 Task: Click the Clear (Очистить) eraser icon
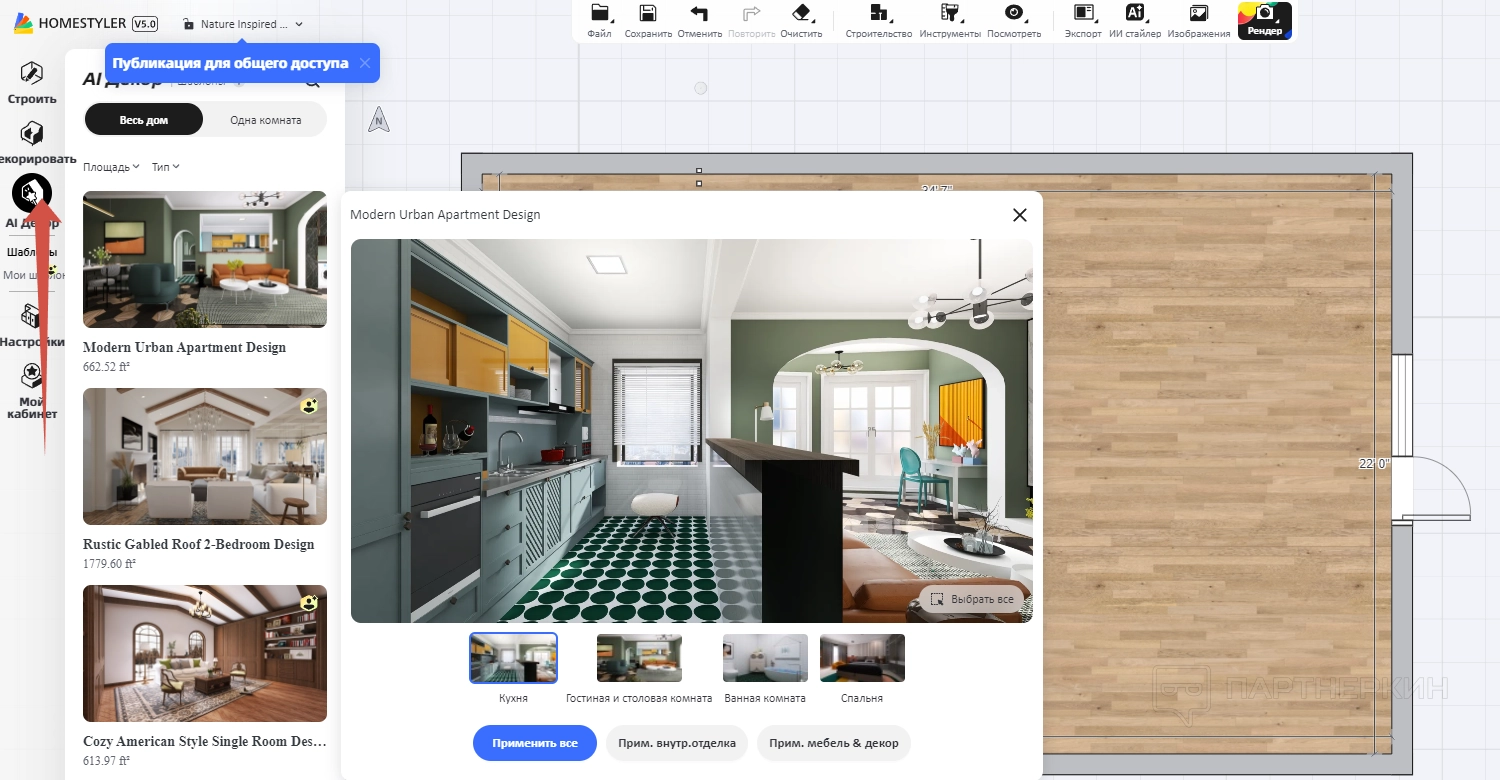click(801, 14)
